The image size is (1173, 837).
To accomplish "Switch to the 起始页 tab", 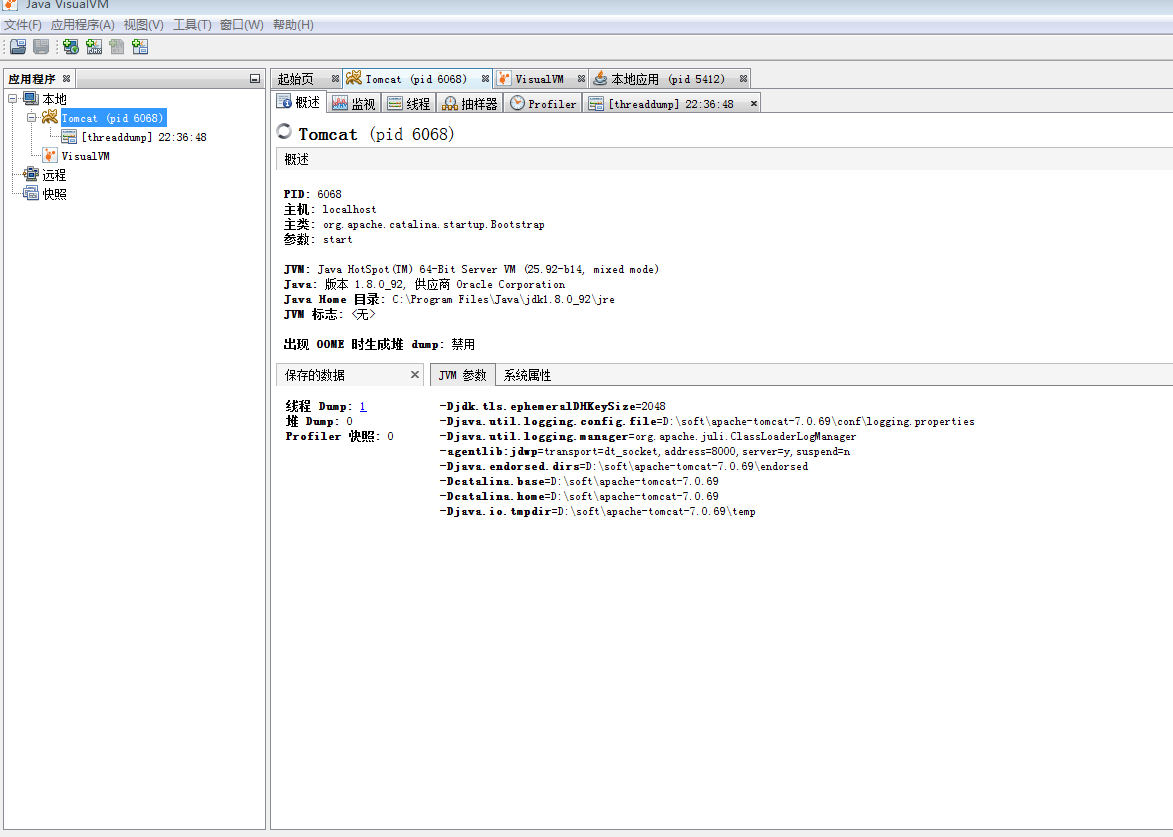I will [x=296, y=79].
